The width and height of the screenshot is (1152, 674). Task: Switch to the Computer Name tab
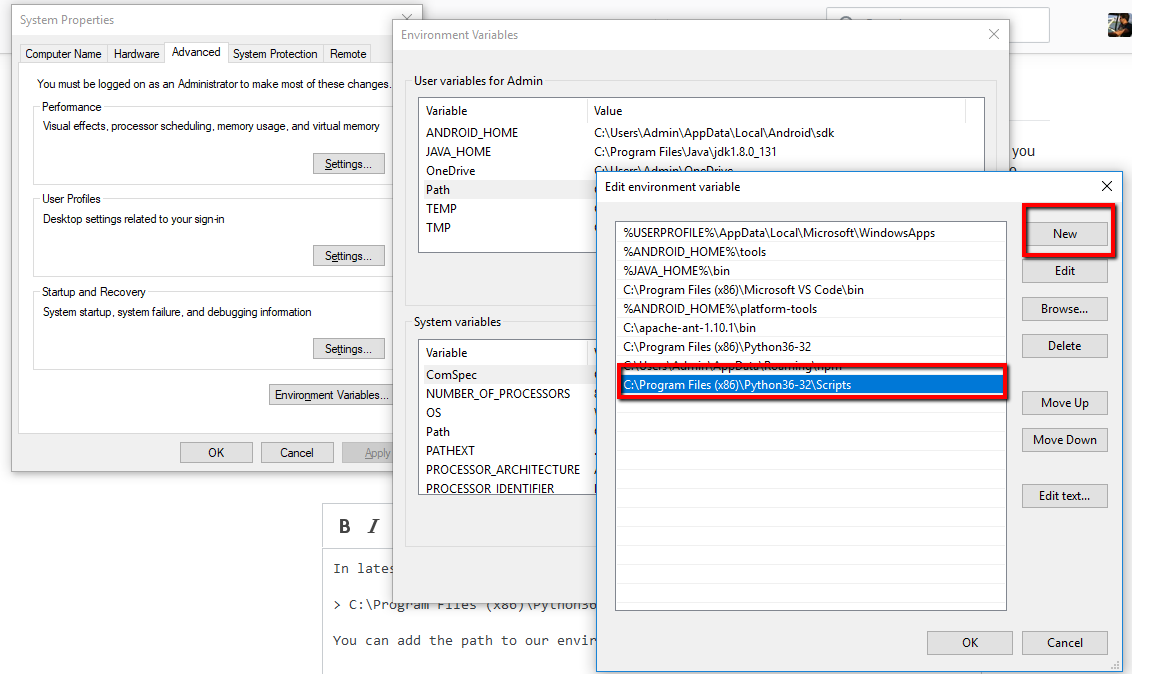click(x=63, y=54)
